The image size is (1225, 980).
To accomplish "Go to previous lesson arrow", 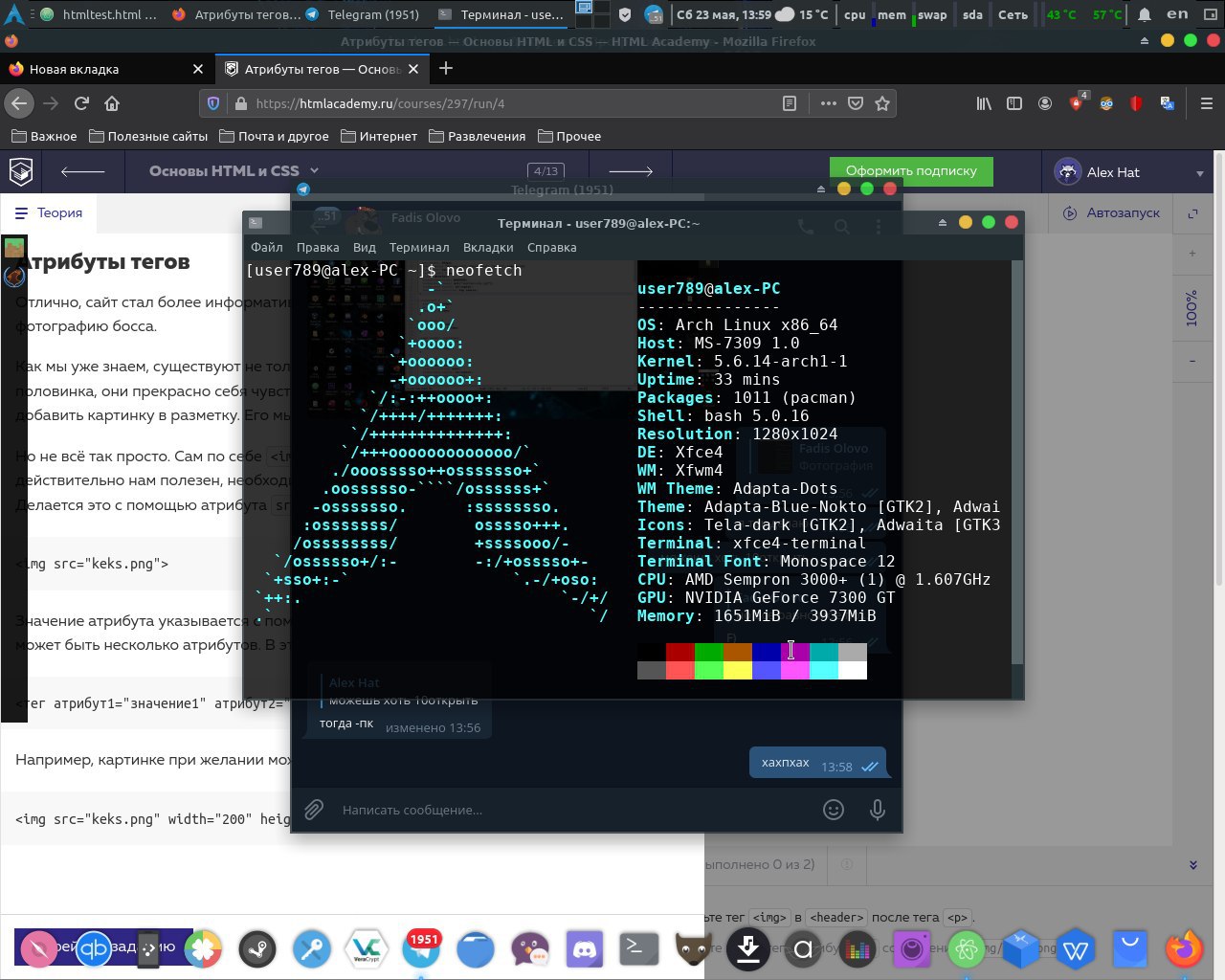I will [x=82, y=171].
